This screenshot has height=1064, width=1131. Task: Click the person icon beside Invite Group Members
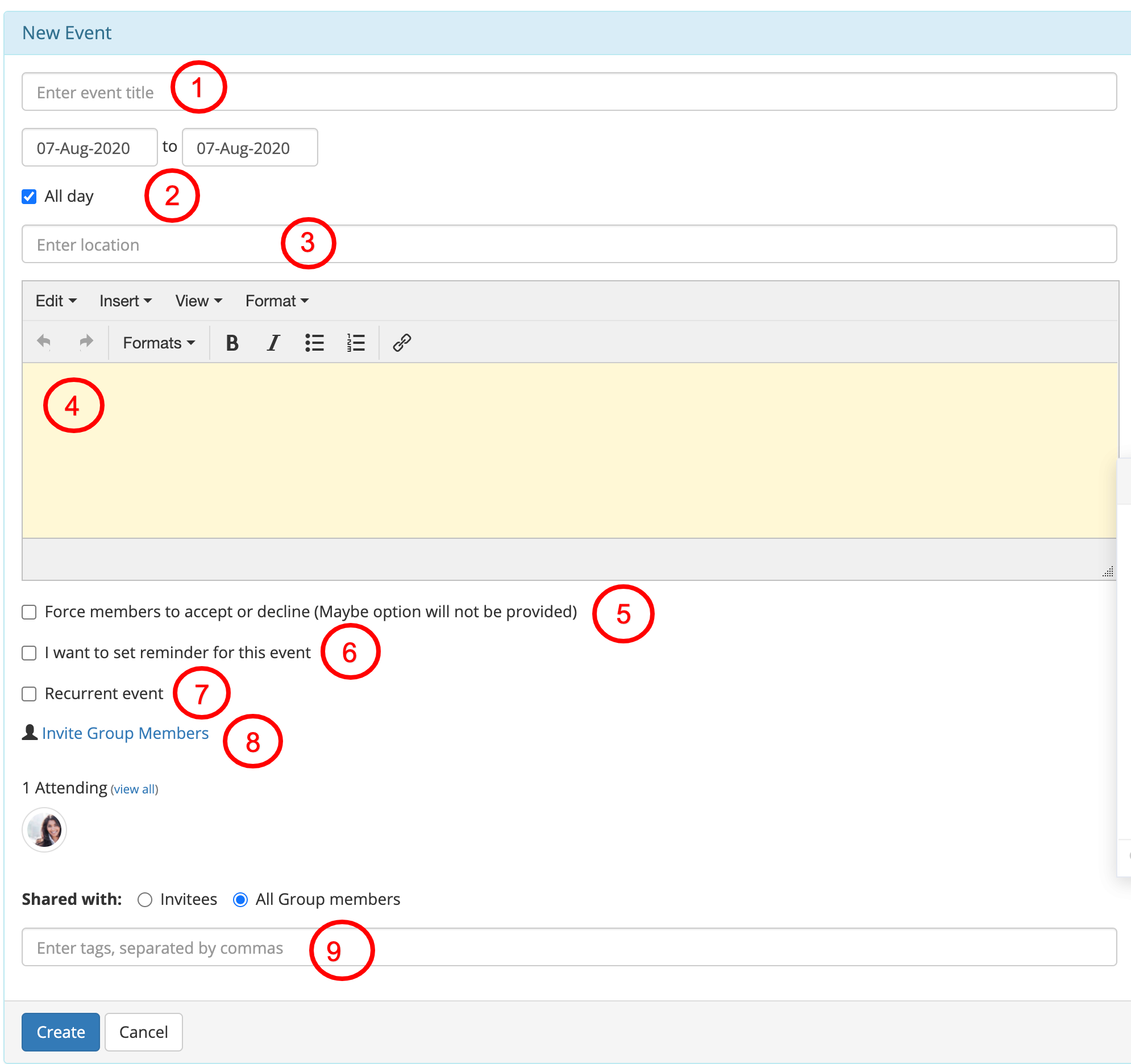click(30, 732)
